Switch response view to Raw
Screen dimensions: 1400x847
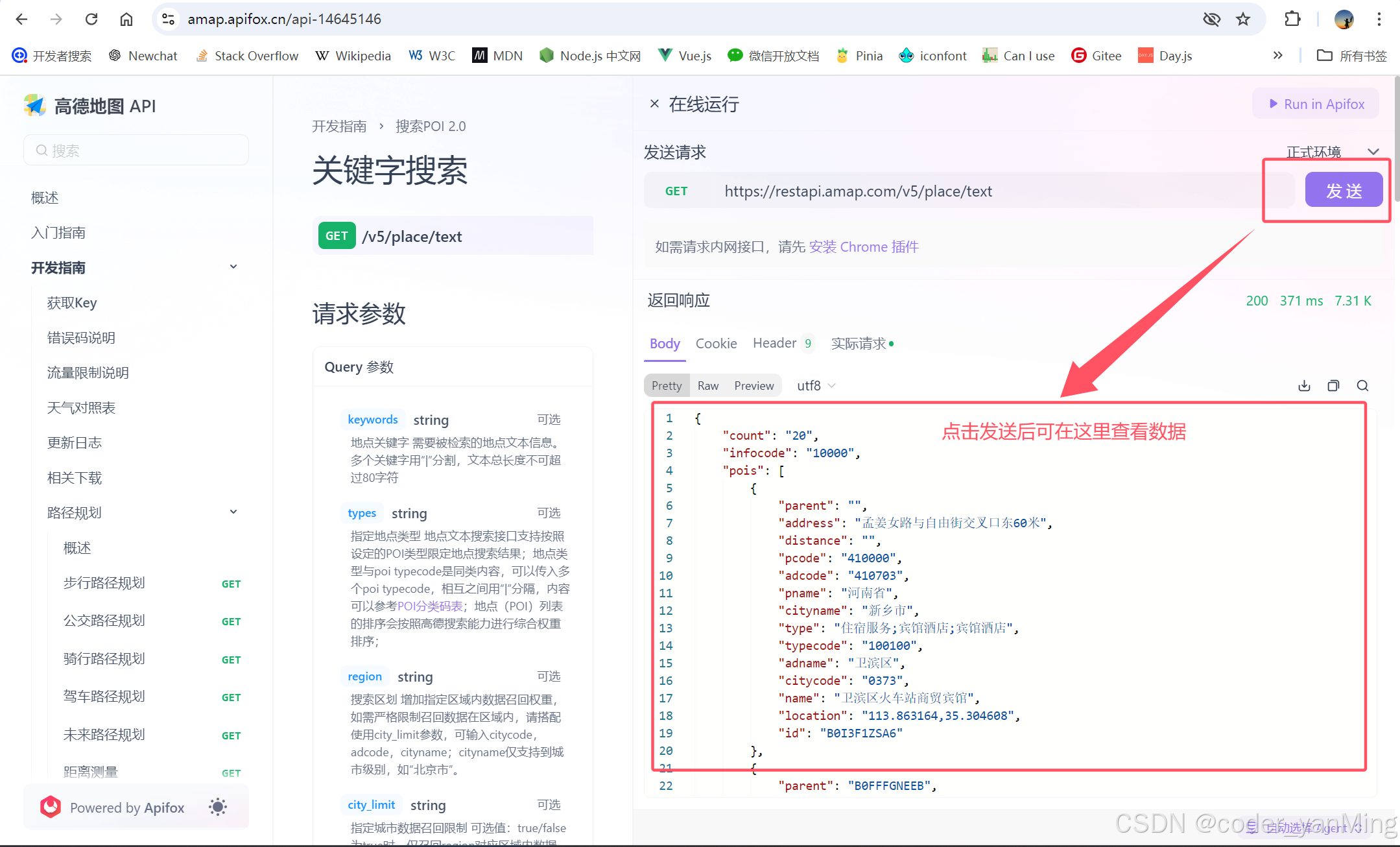click(707, 386)
